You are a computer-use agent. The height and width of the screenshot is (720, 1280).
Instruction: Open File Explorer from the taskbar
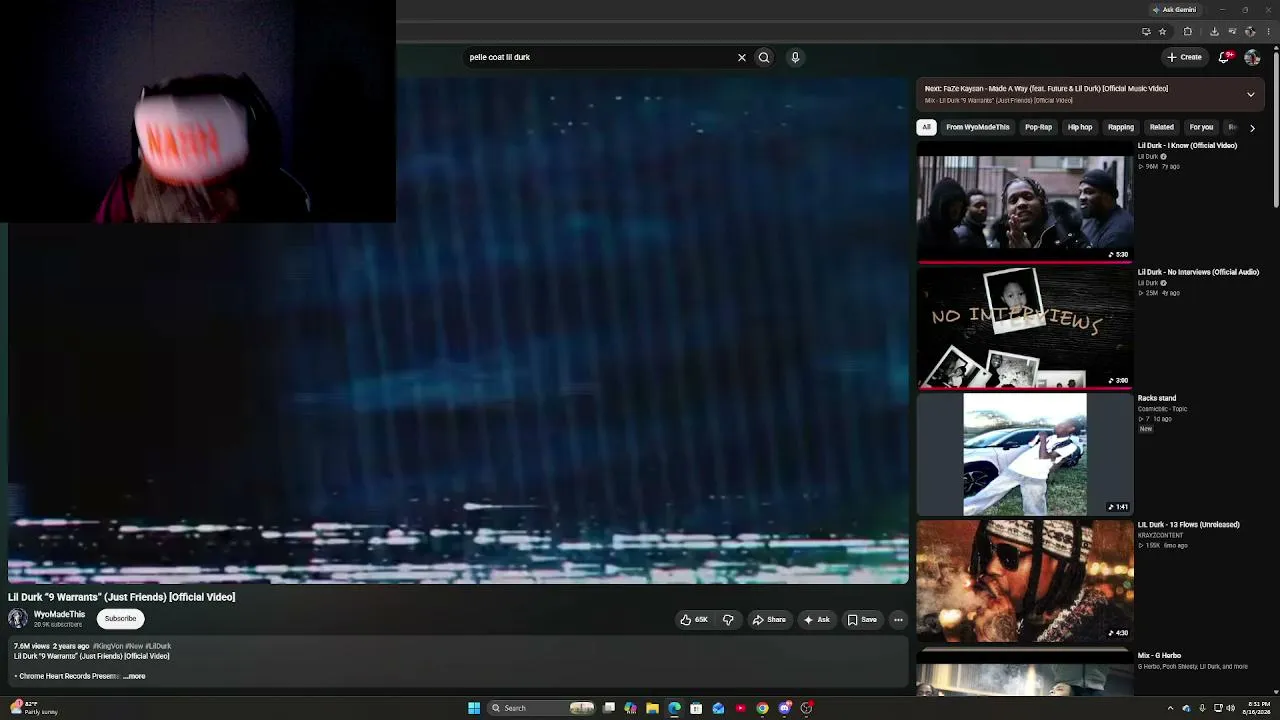tap(652, 708)
